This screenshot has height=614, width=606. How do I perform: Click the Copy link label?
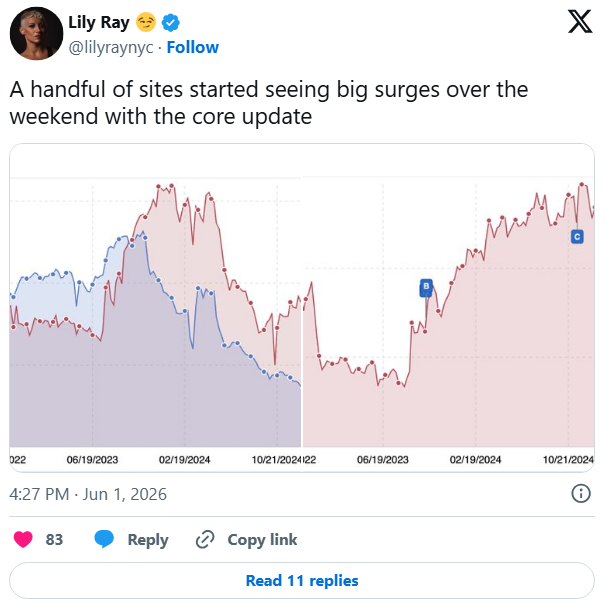point(262,540)
